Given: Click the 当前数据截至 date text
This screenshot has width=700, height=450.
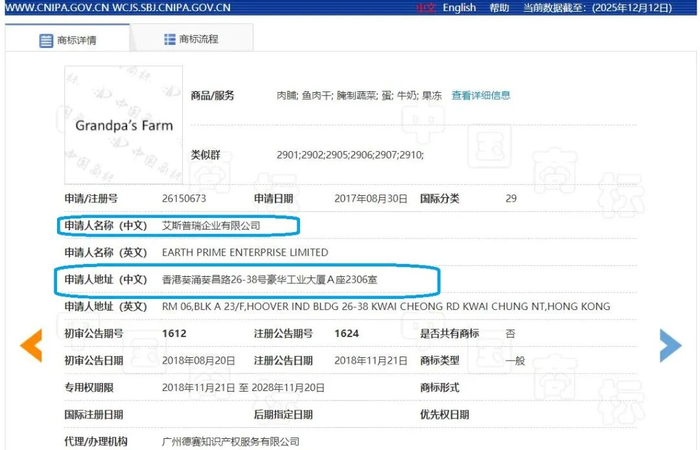Looking at the screenshot, I should (597, 8).
